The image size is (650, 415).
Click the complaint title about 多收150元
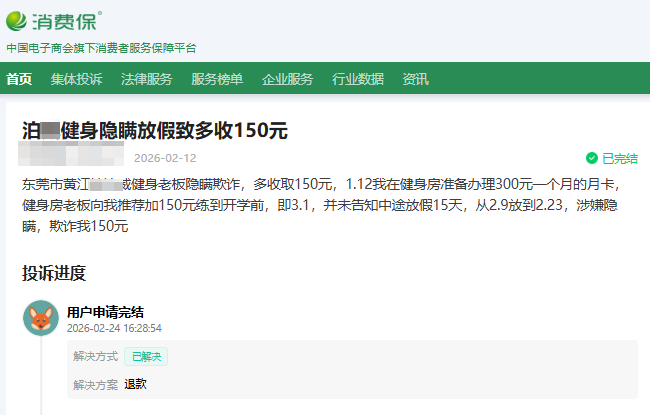tap(155, 131)
